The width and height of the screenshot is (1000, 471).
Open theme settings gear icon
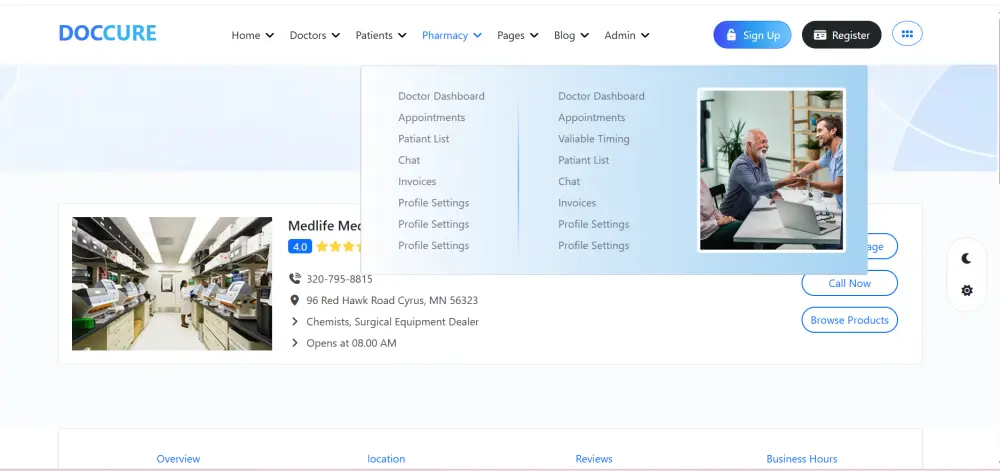coord(967,291)
